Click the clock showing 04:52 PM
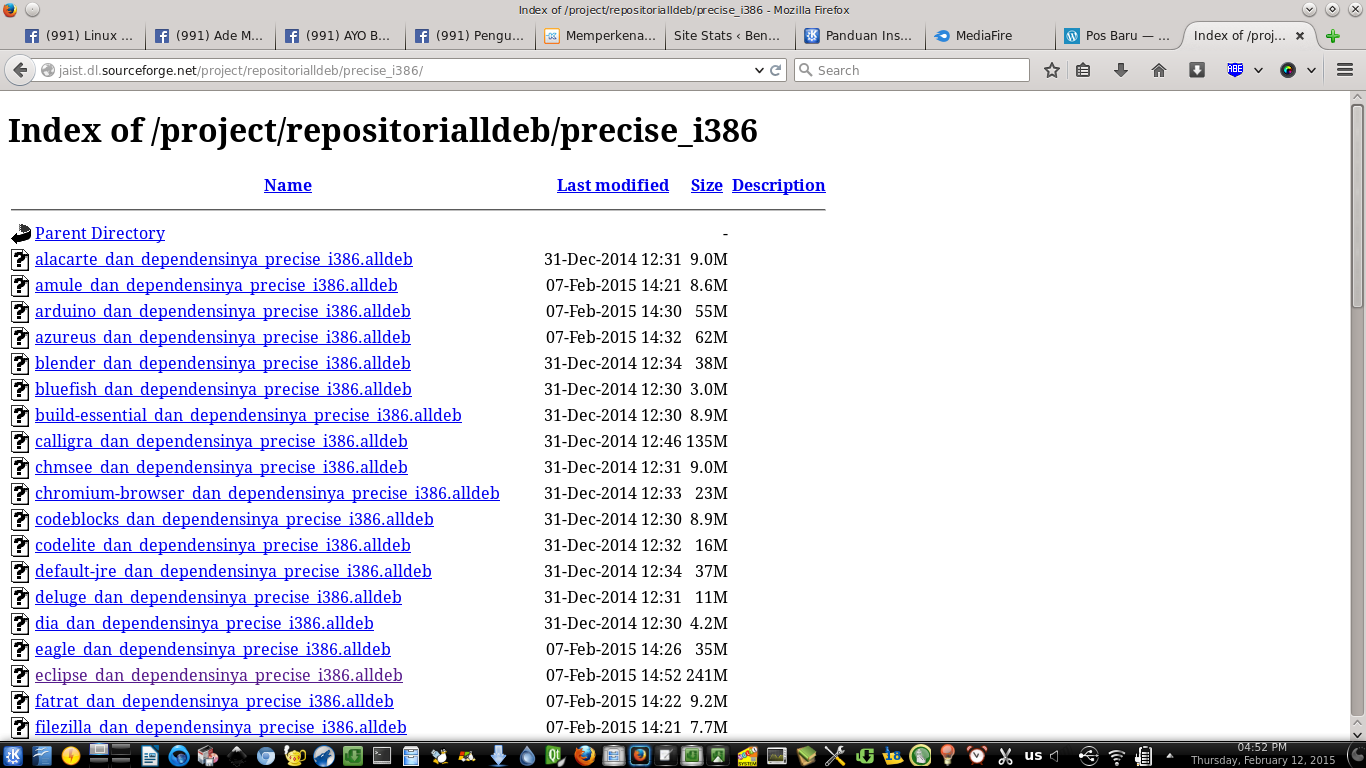 [1262, 747]
